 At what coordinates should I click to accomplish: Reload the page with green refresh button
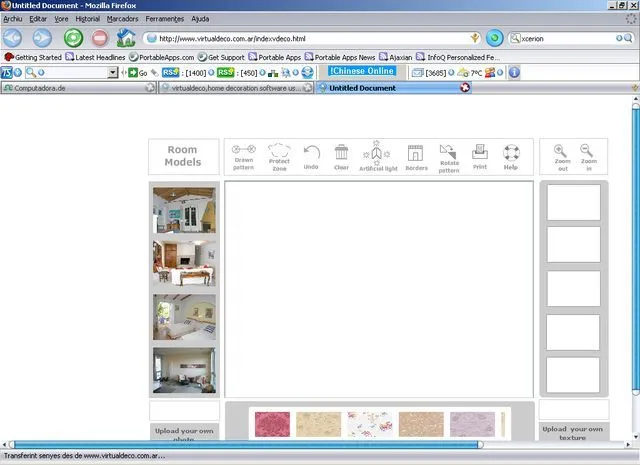(x=73, y=38)
